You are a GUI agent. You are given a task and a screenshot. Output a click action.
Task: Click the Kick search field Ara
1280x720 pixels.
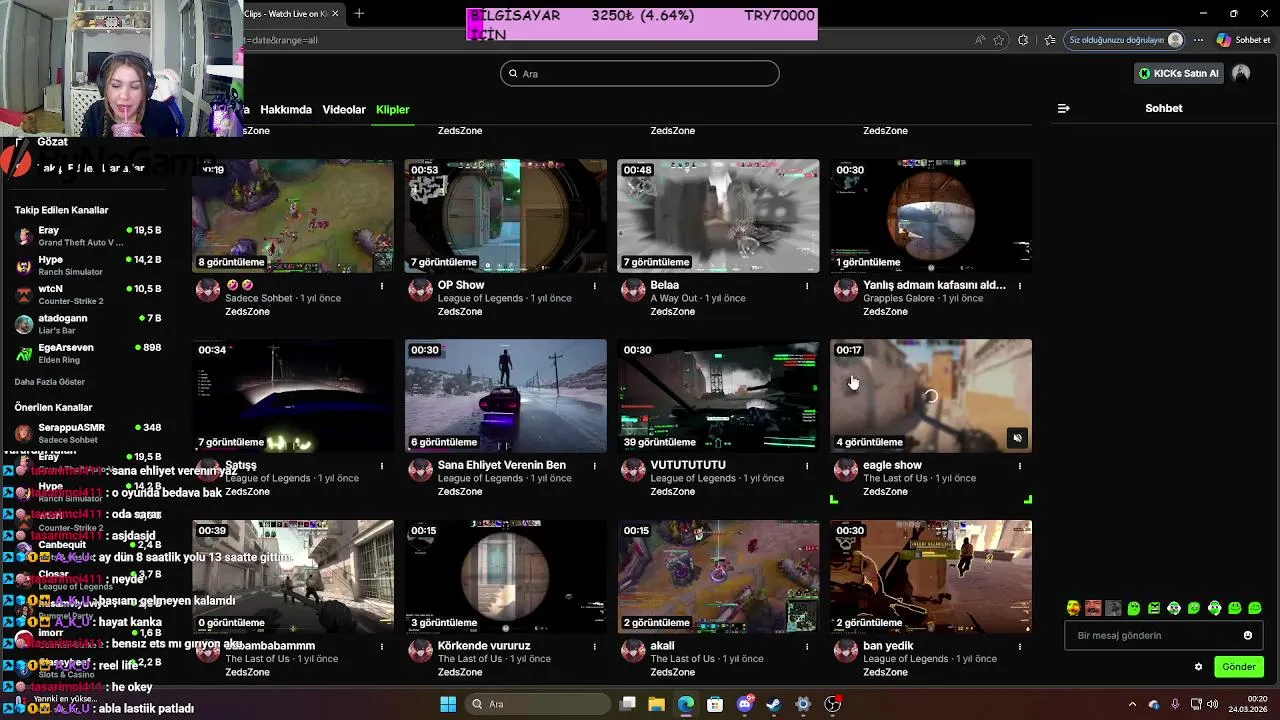640,73
